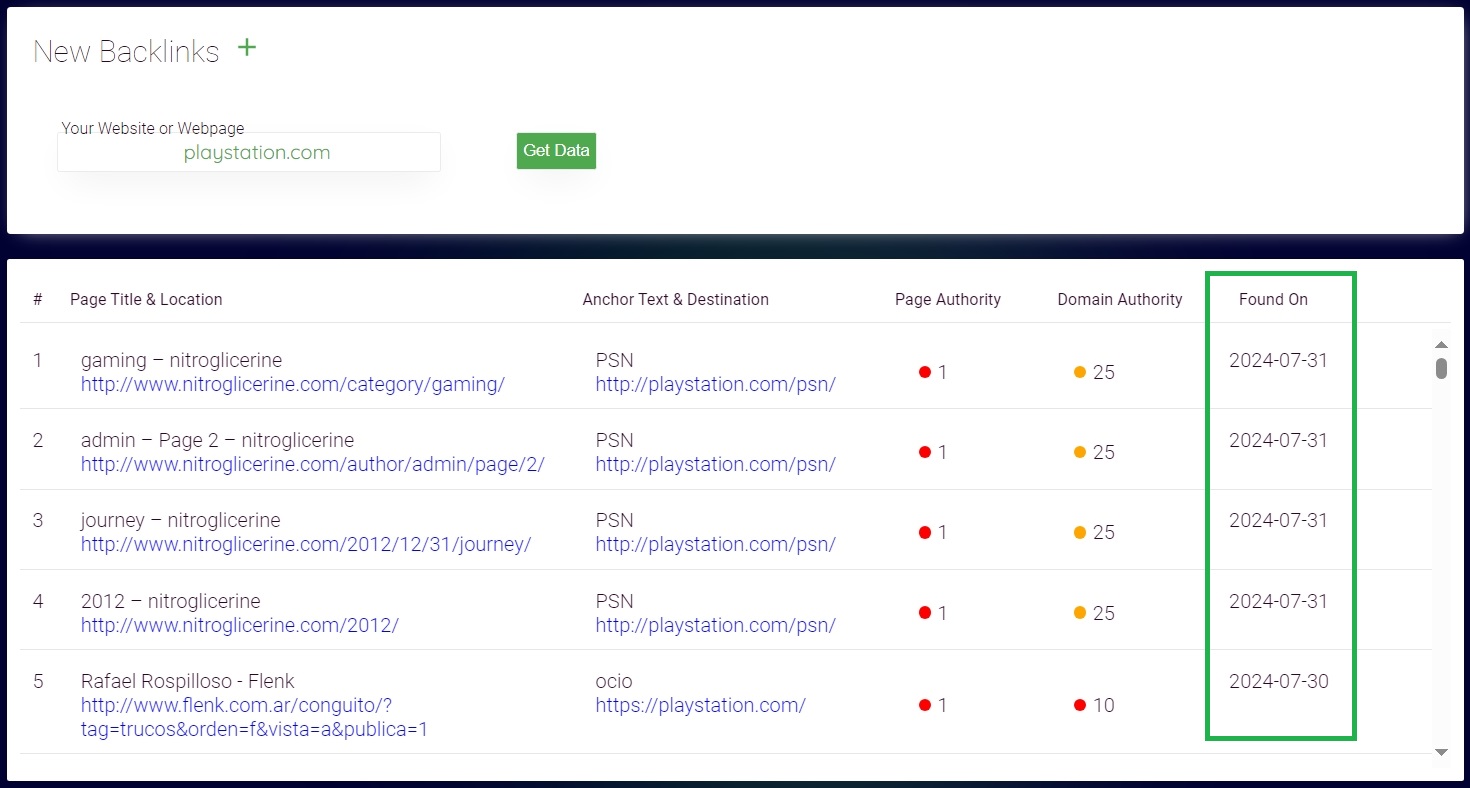This screenshot has height=788, width=1470.
Task: Click the red Page Authority dot in row 1
Action: [925, 372]
